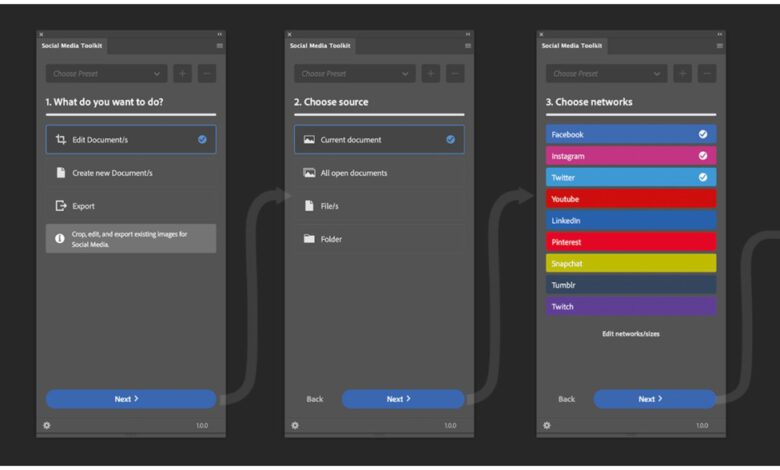Open the Edit networks/sizes link
Viewport: 780px width, 470px height.
(x=631, y=334)
